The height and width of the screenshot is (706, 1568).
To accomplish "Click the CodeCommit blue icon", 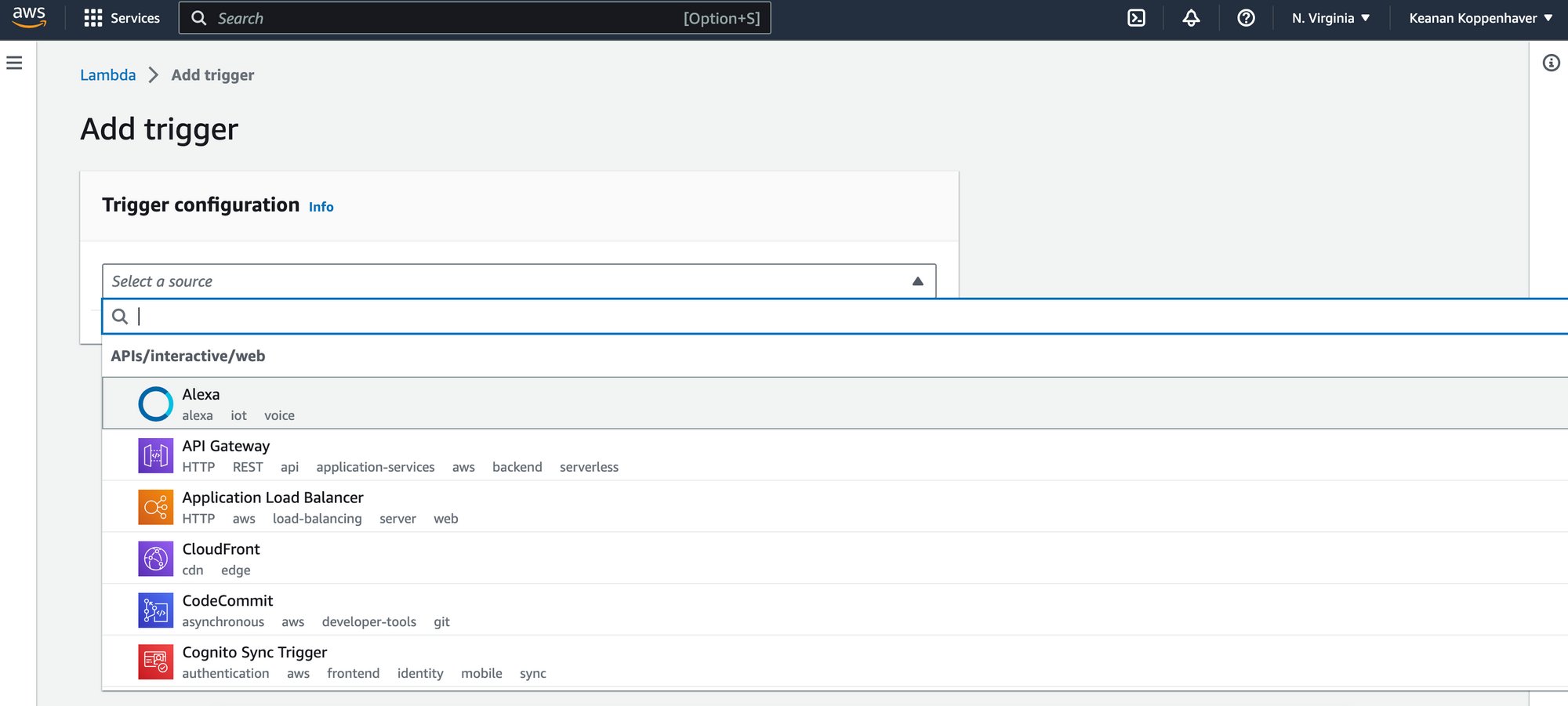I will (x=155, y=610).
